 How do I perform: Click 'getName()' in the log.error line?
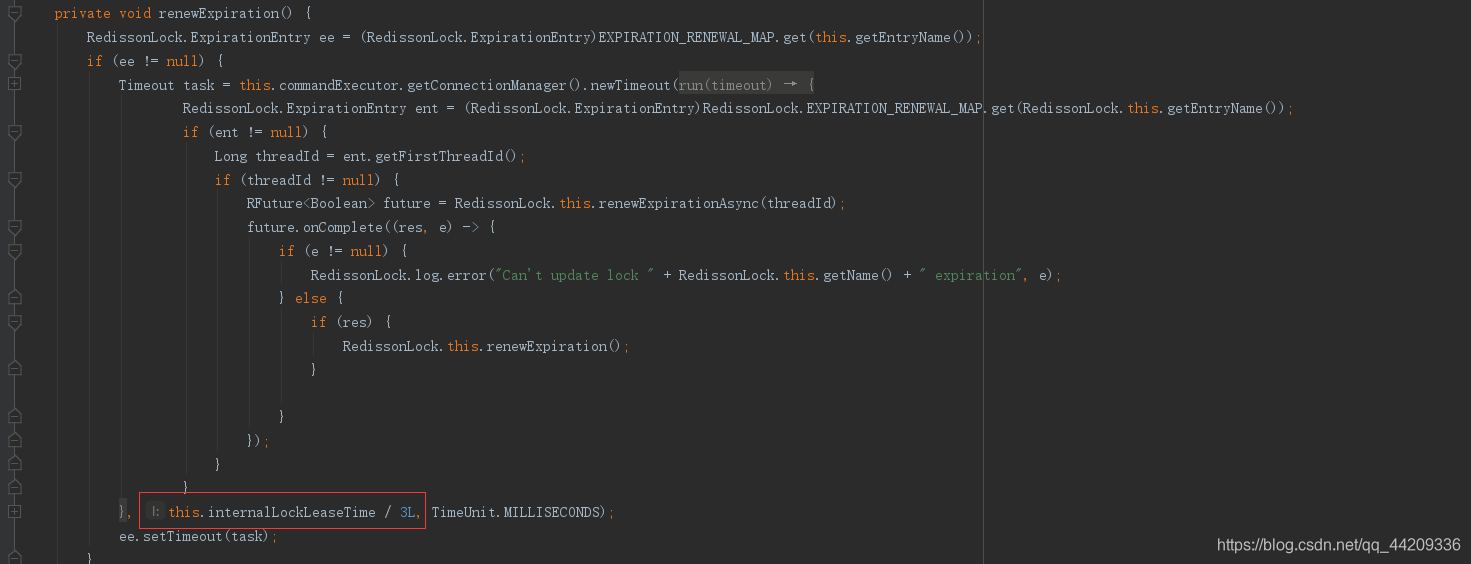(858, 275)
